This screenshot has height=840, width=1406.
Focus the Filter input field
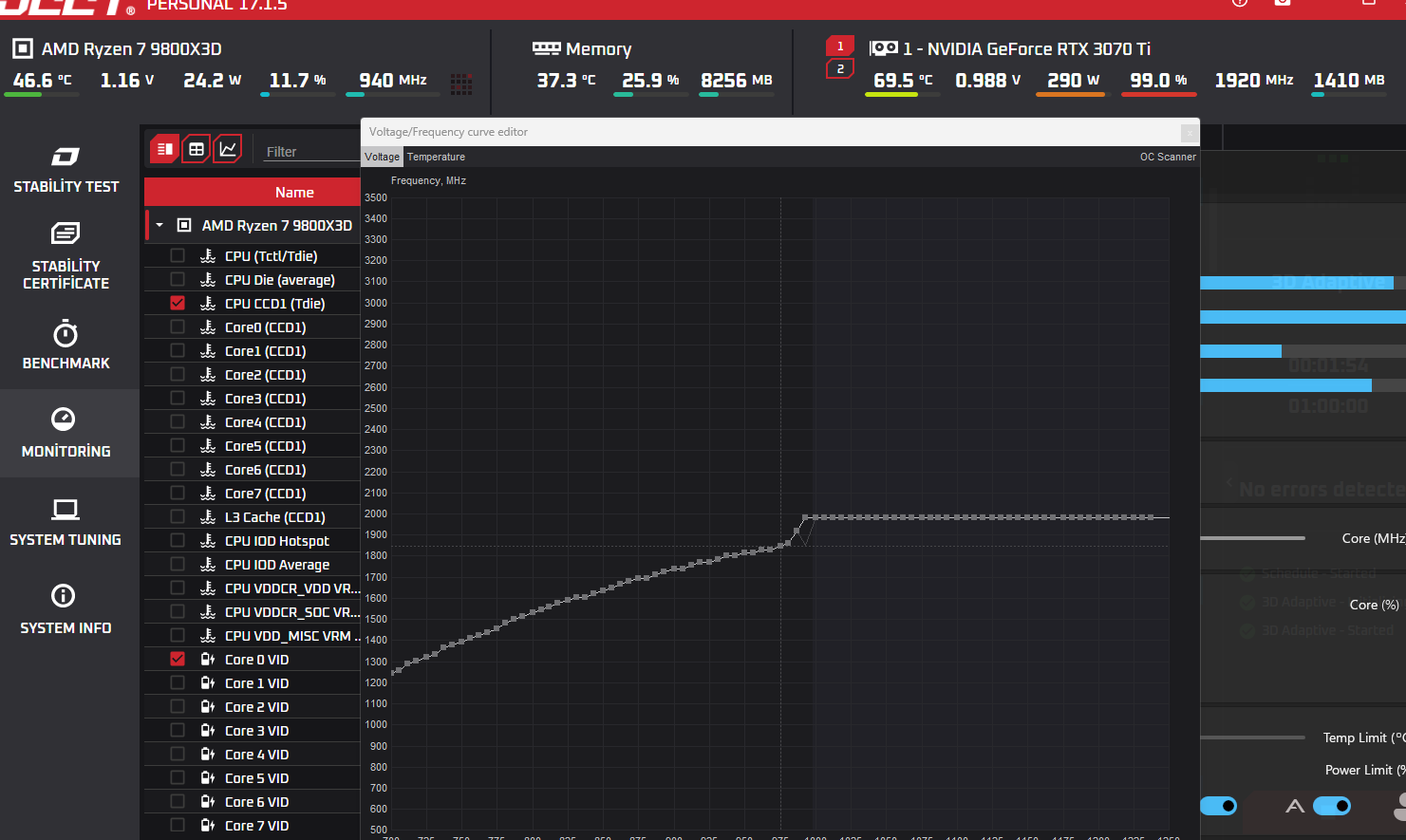click(312, 151)
